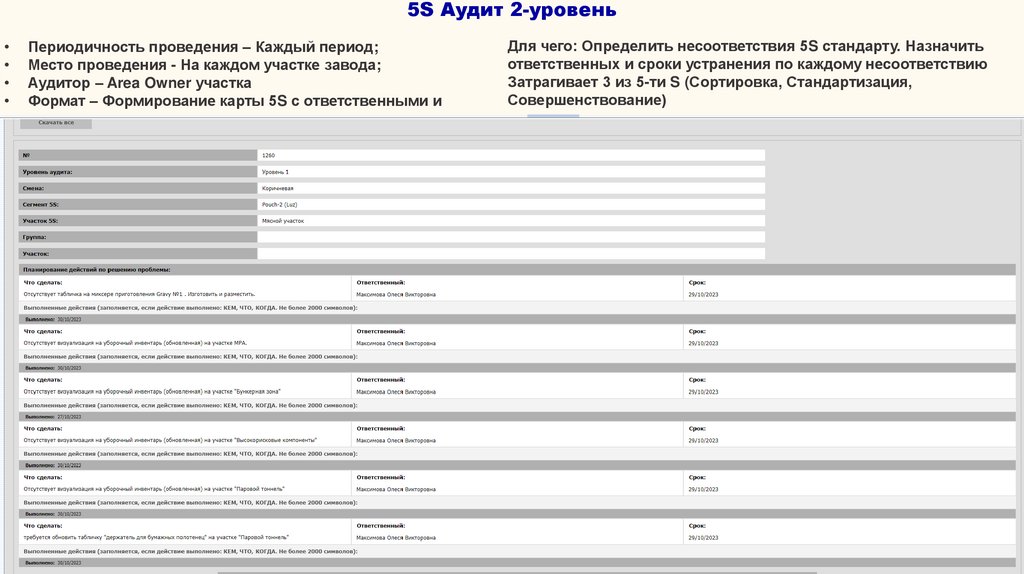The height and width of the screenshot is (574, 1024).
Task: Select the task text mentioning участок MPA
Action: 135,343
